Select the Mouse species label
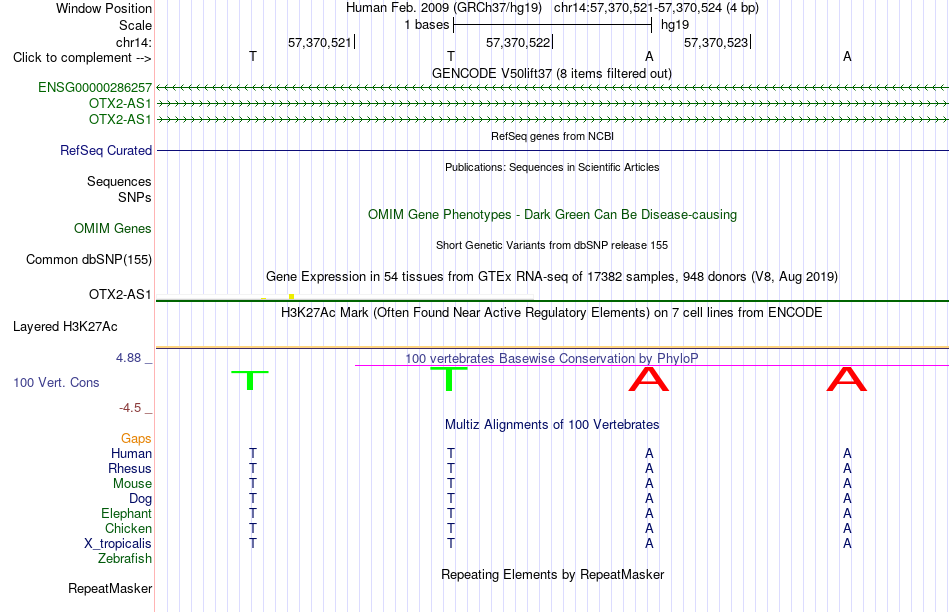Viewport: 950px width, 612px height. (x=132, y=484)
